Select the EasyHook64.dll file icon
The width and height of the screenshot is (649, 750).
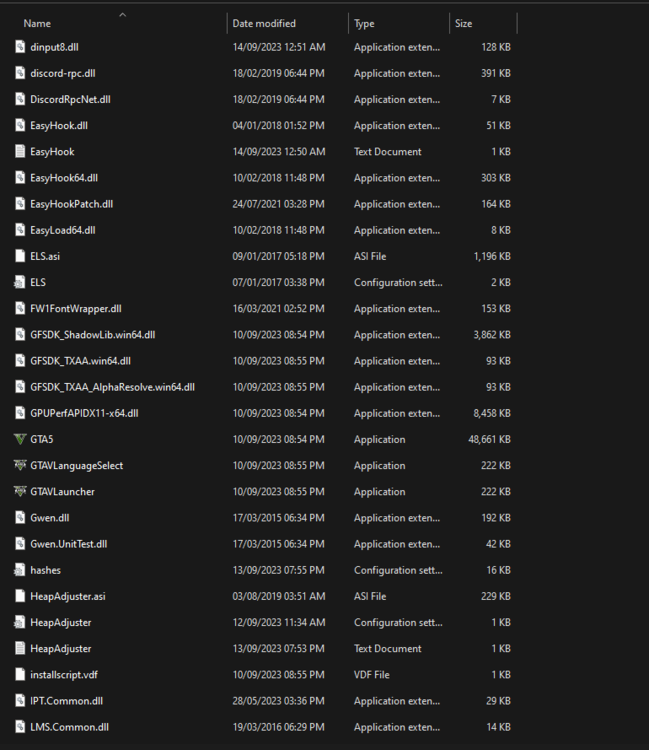click(x=20, y=178)
